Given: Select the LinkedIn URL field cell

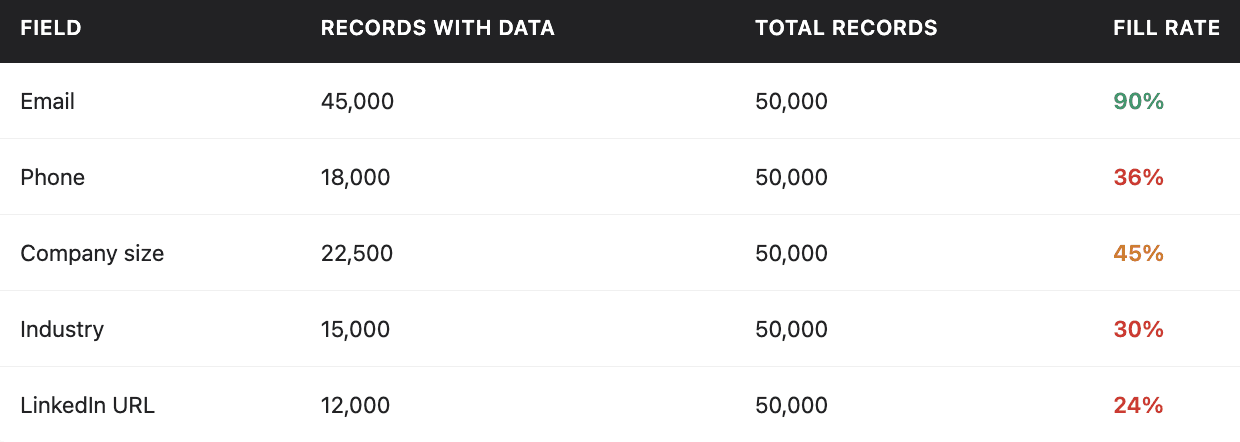Looking at the screenshot, I should (x=88, y=405).
